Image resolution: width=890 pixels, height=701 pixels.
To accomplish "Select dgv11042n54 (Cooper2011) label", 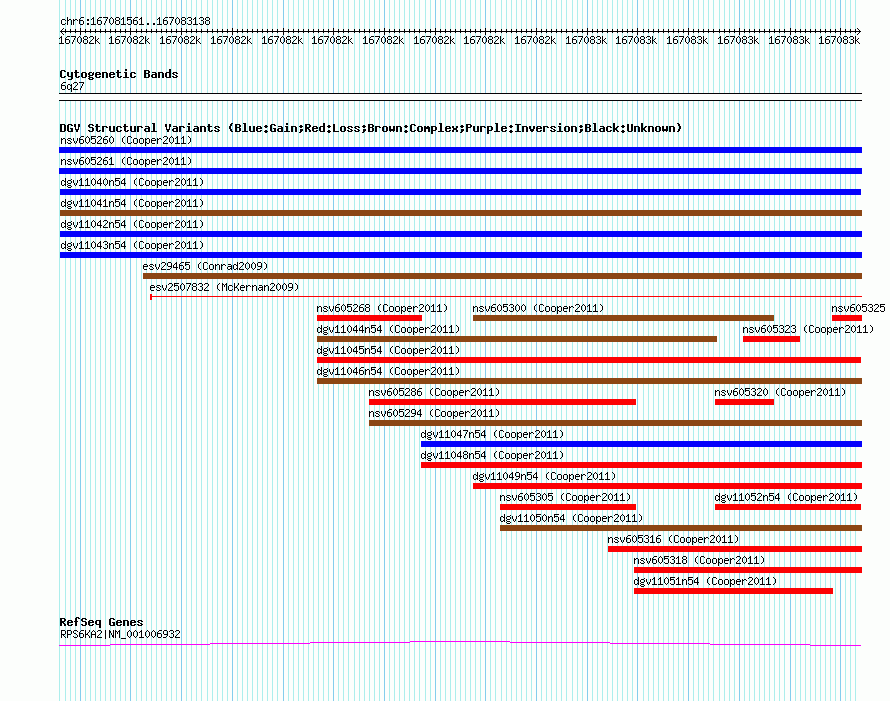I will tap(132, 224).
